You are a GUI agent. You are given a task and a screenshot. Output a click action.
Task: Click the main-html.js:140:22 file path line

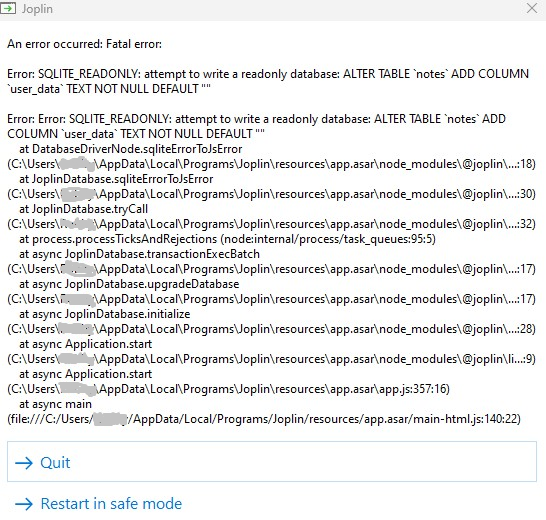[x=264, y=419]
